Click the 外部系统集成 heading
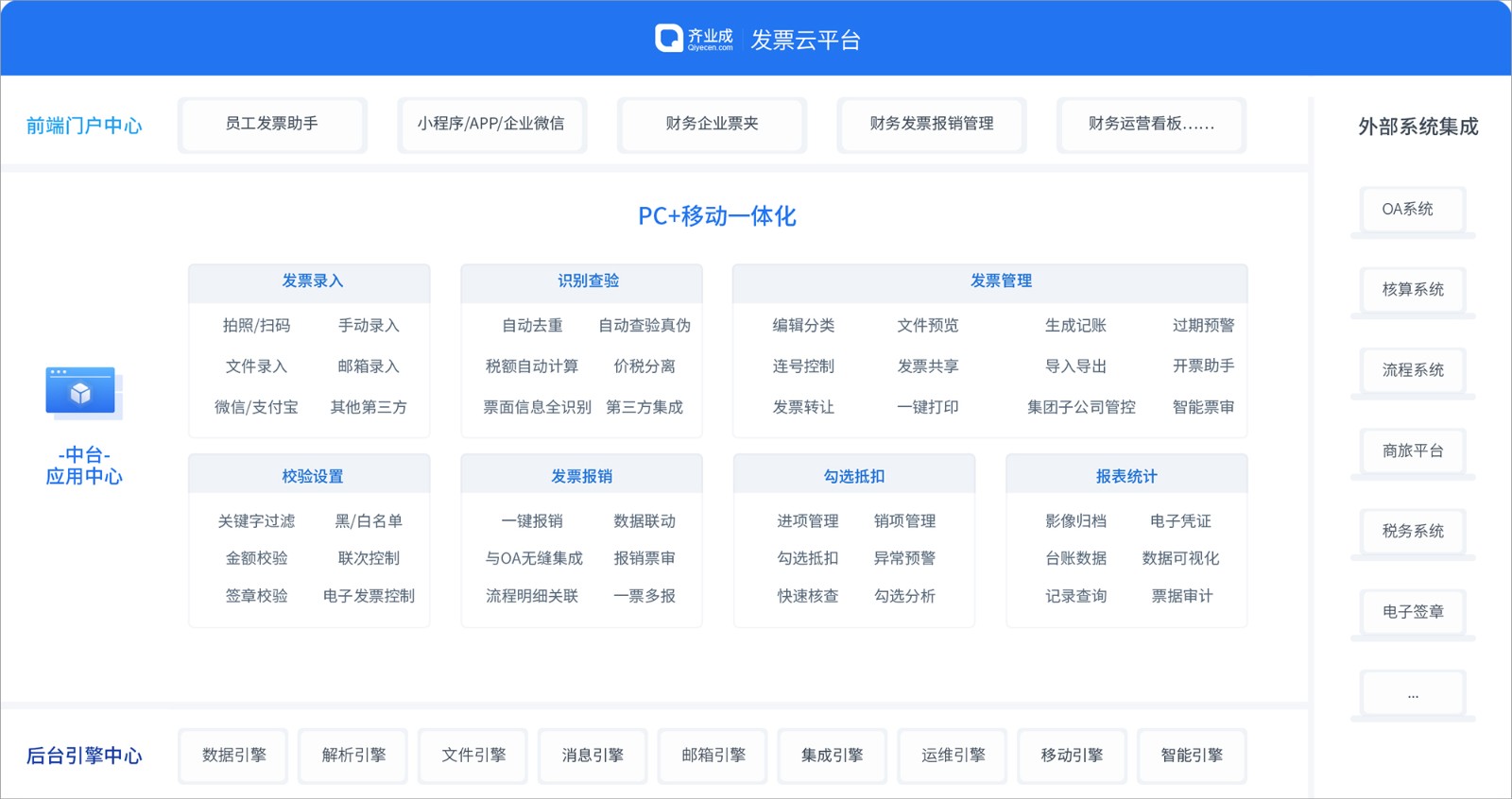Image resolution: width=1512 pixels, height=799 pixels. (1417, 127)
